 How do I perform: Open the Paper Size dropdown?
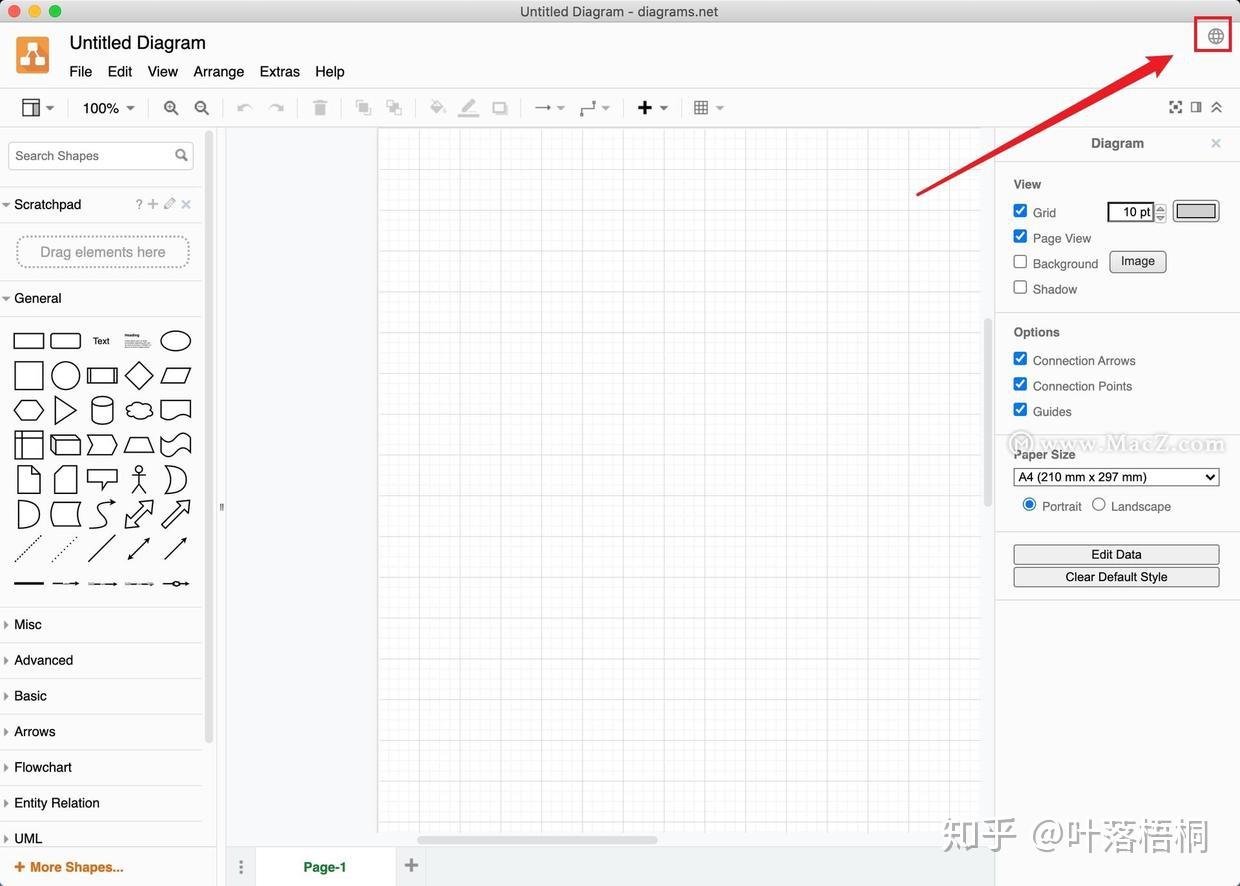(1115, 477)
